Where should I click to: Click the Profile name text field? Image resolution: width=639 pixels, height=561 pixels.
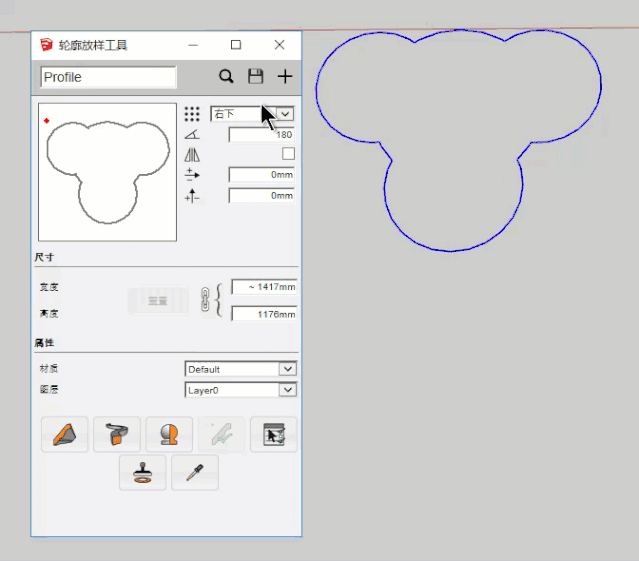pyautogui.click(x=108, y=77)
